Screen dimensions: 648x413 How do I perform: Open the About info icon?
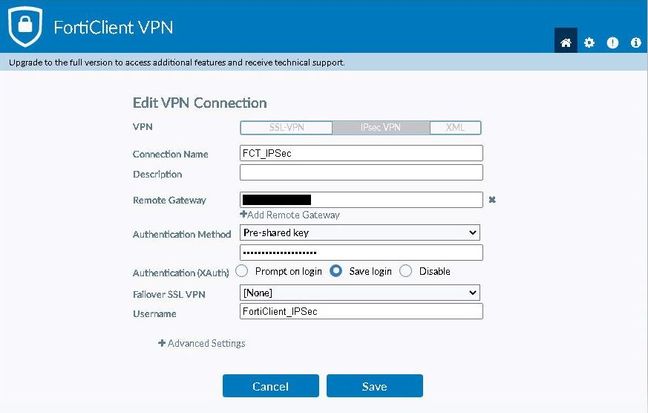635,43
